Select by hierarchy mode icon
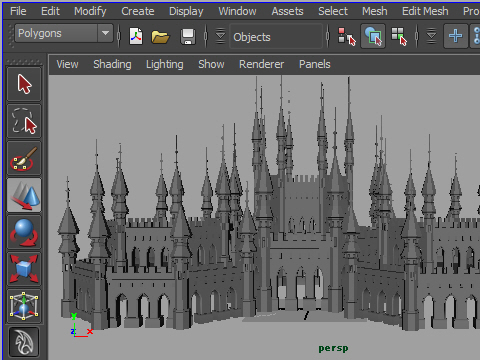Viewport: 480px width, 360px height. (x=347, y=36)
